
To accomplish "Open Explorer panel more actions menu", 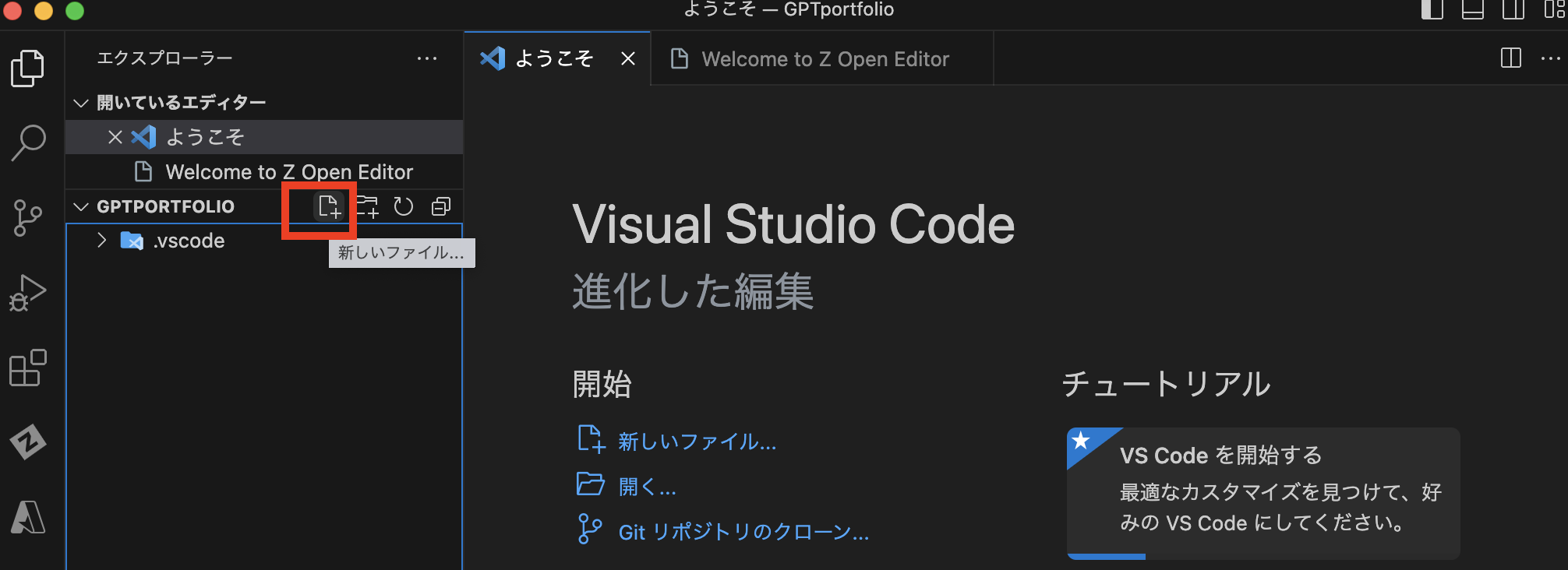I will point(427,58).
